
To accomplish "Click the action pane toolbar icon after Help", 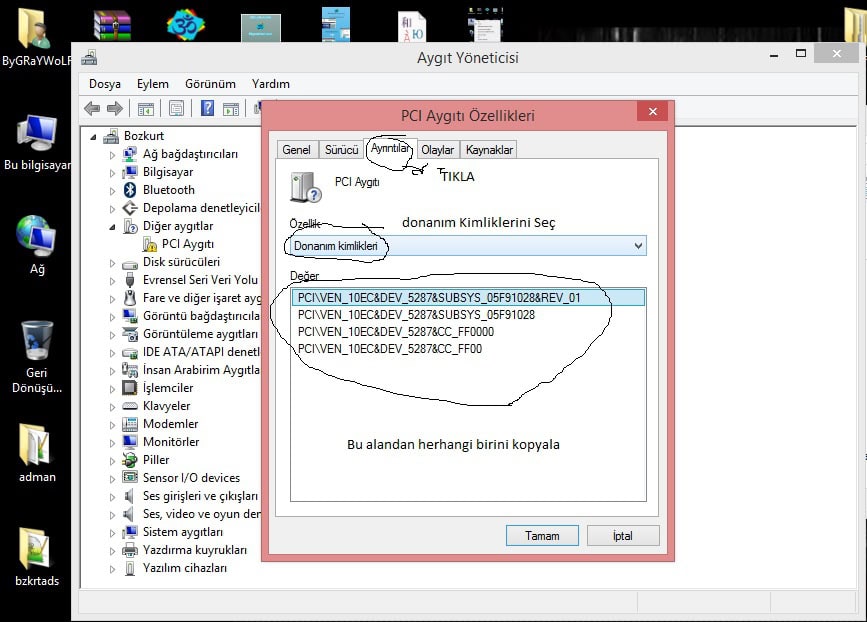I will click(x=231, y=109).
